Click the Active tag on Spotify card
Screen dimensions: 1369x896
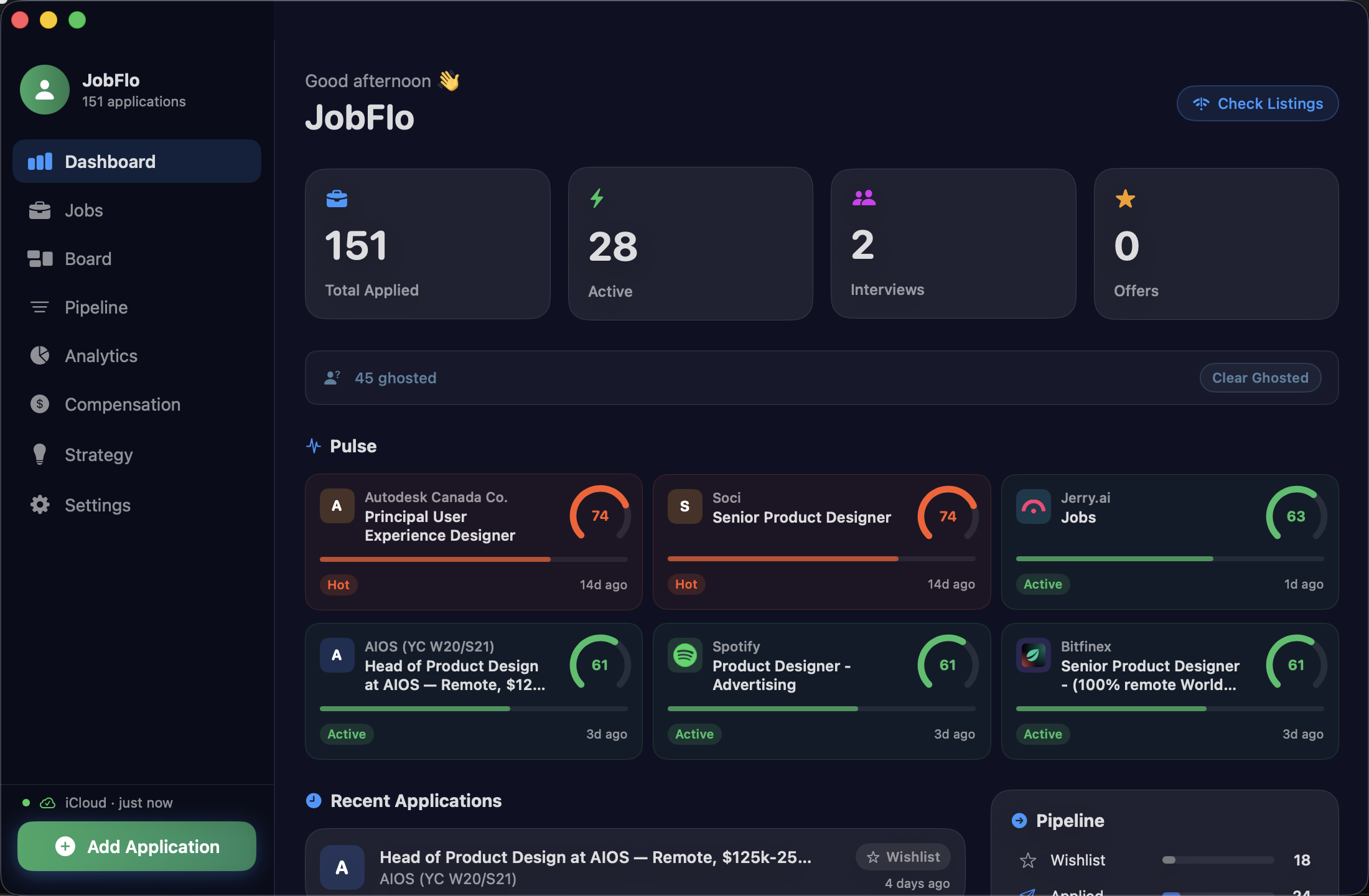point(694,734)
